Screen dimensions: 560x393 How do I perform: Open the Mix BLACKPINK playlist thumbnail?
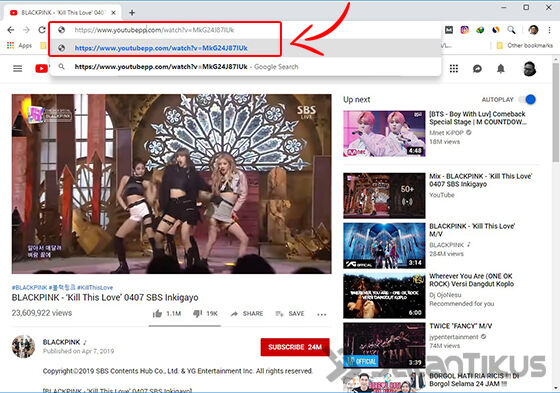point(384,196)
